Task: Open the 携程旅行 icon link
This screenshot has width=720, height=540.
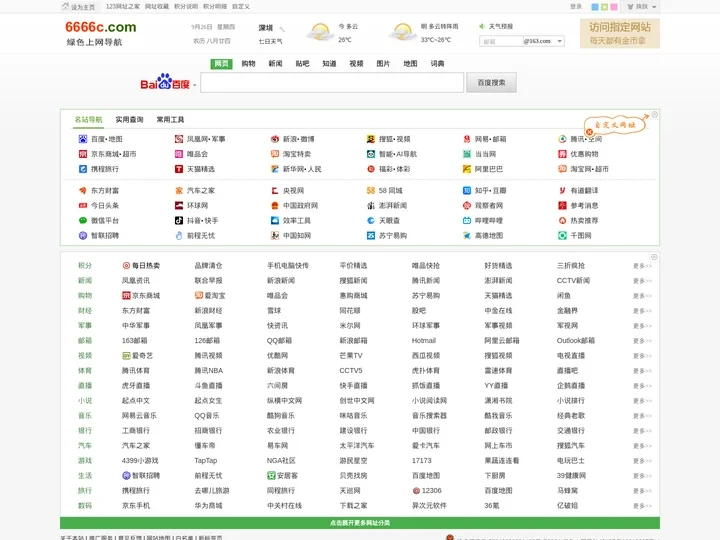Action: click(83, 169)
